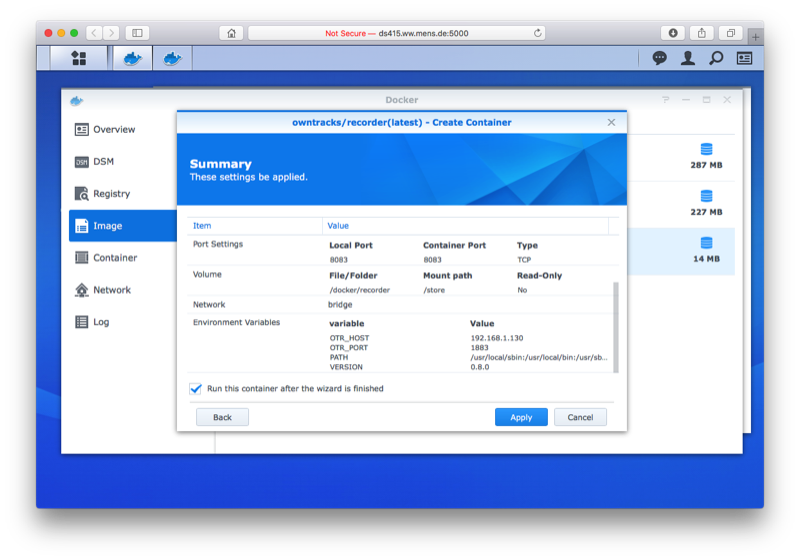Click 1883 port value
Viewport: 800px width, 560px height.
[479, 348]
